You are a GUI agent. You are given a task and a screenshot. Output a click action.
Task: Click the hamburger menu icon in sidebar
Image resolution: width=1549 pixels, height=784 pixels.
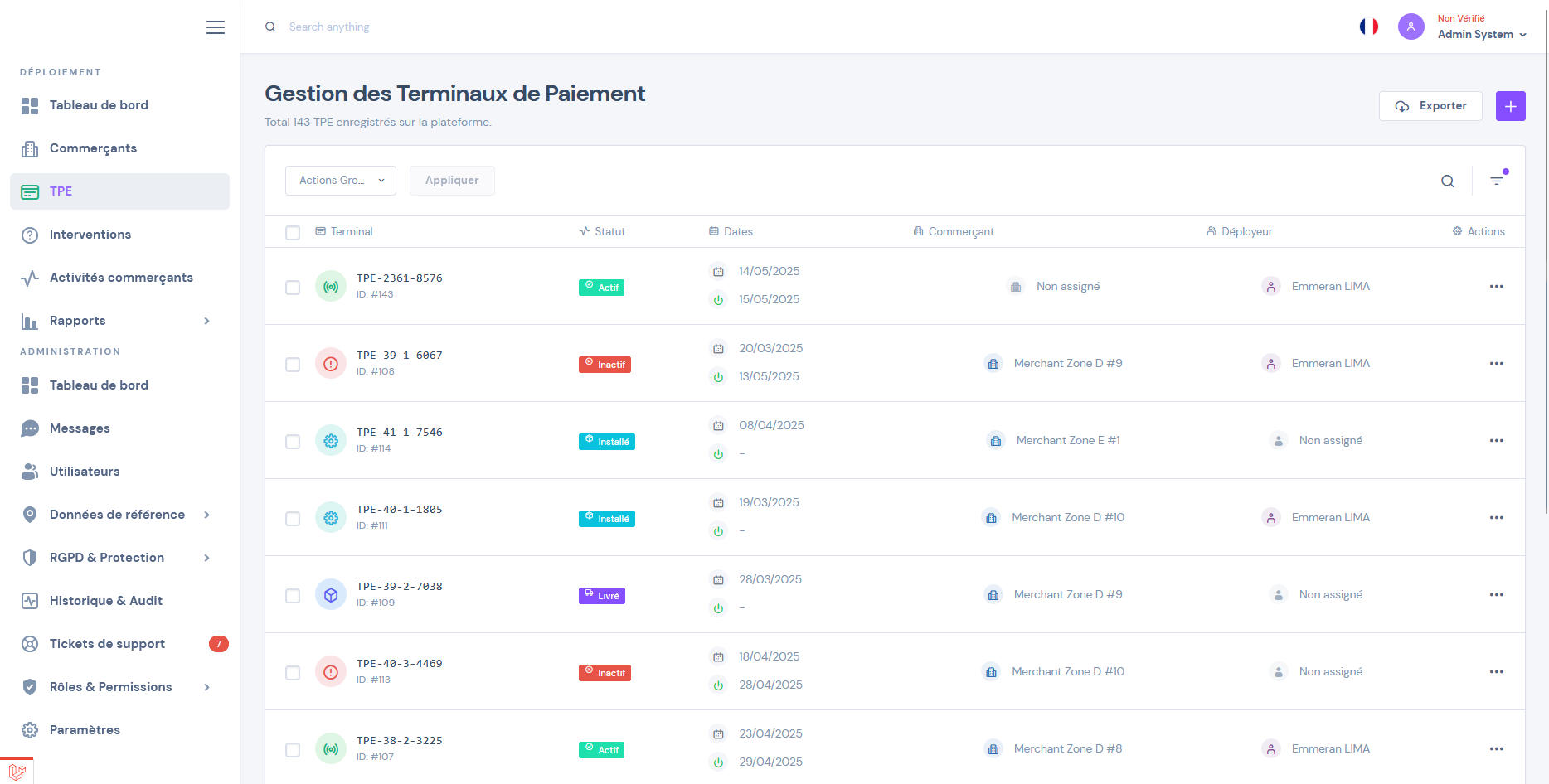[x=216, y=27]
